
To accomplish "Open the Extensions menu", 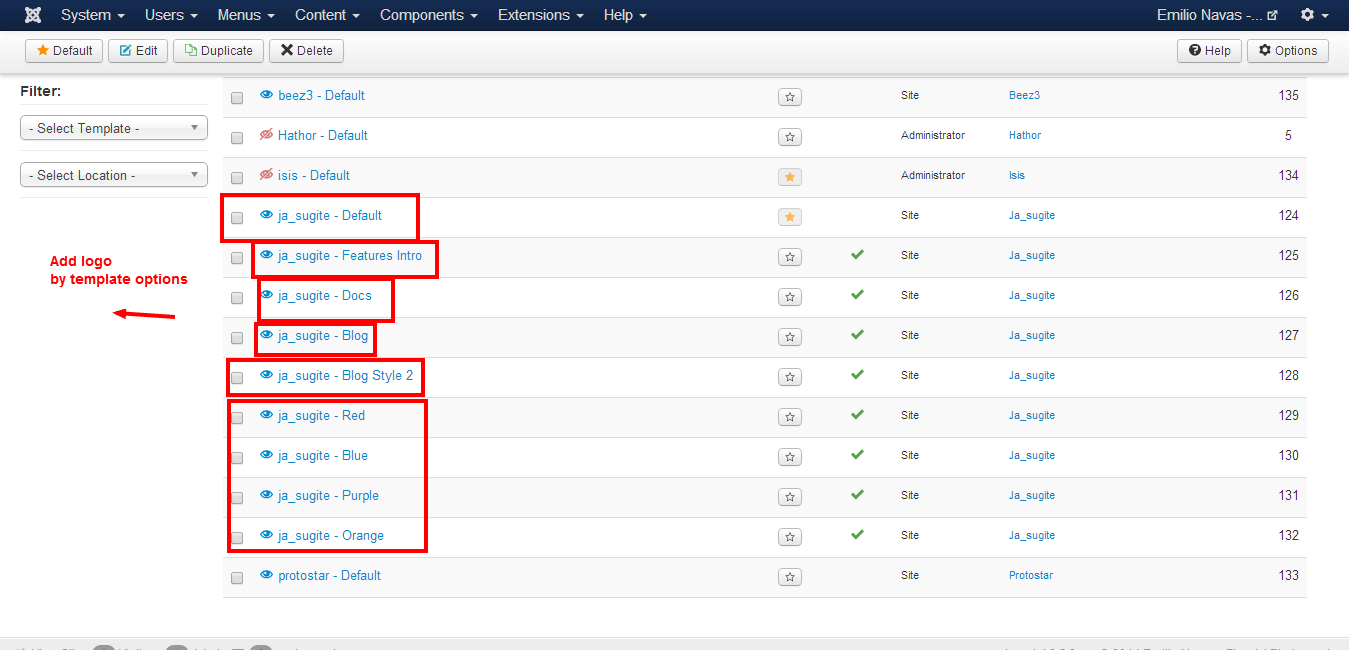I will (541, 15).
